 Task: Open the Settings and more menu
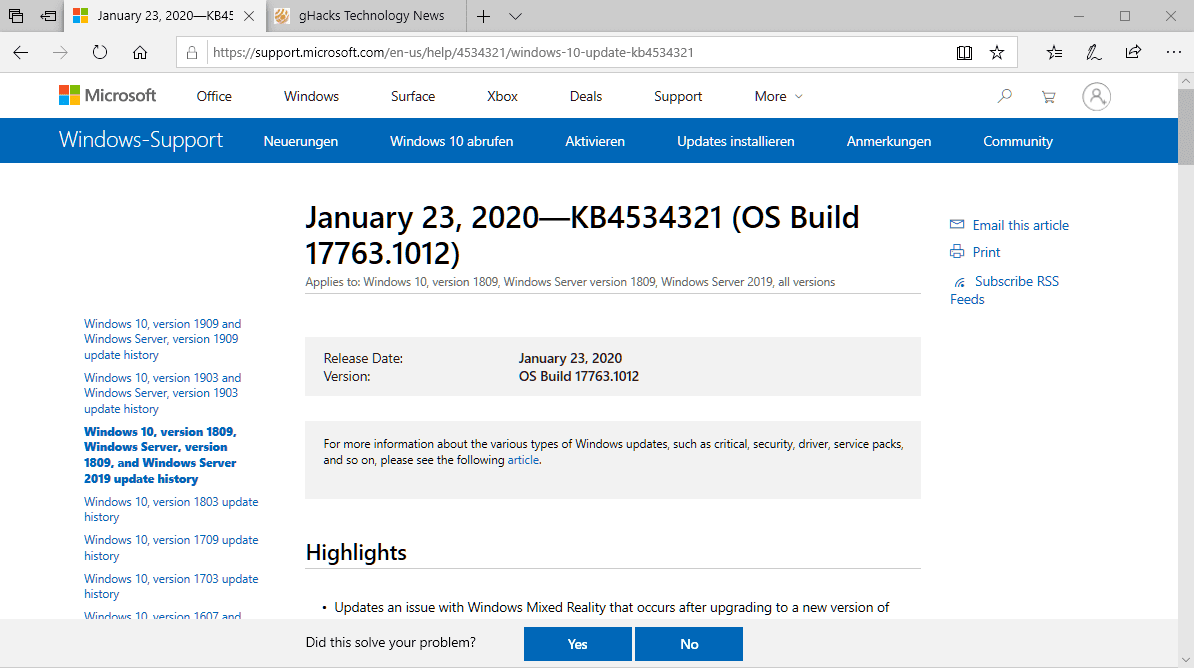coord(1173,51)
